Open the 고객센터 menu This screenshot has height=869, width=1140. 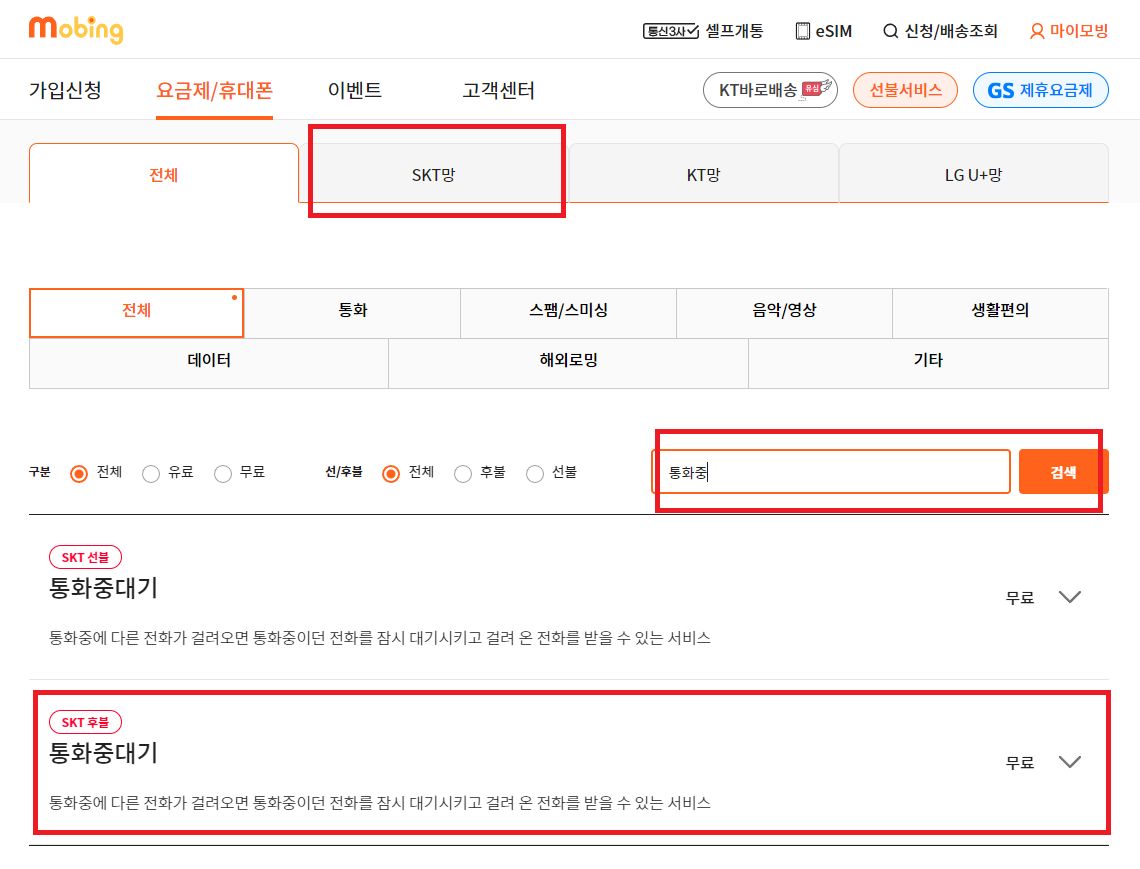click(x=499, y=90)
